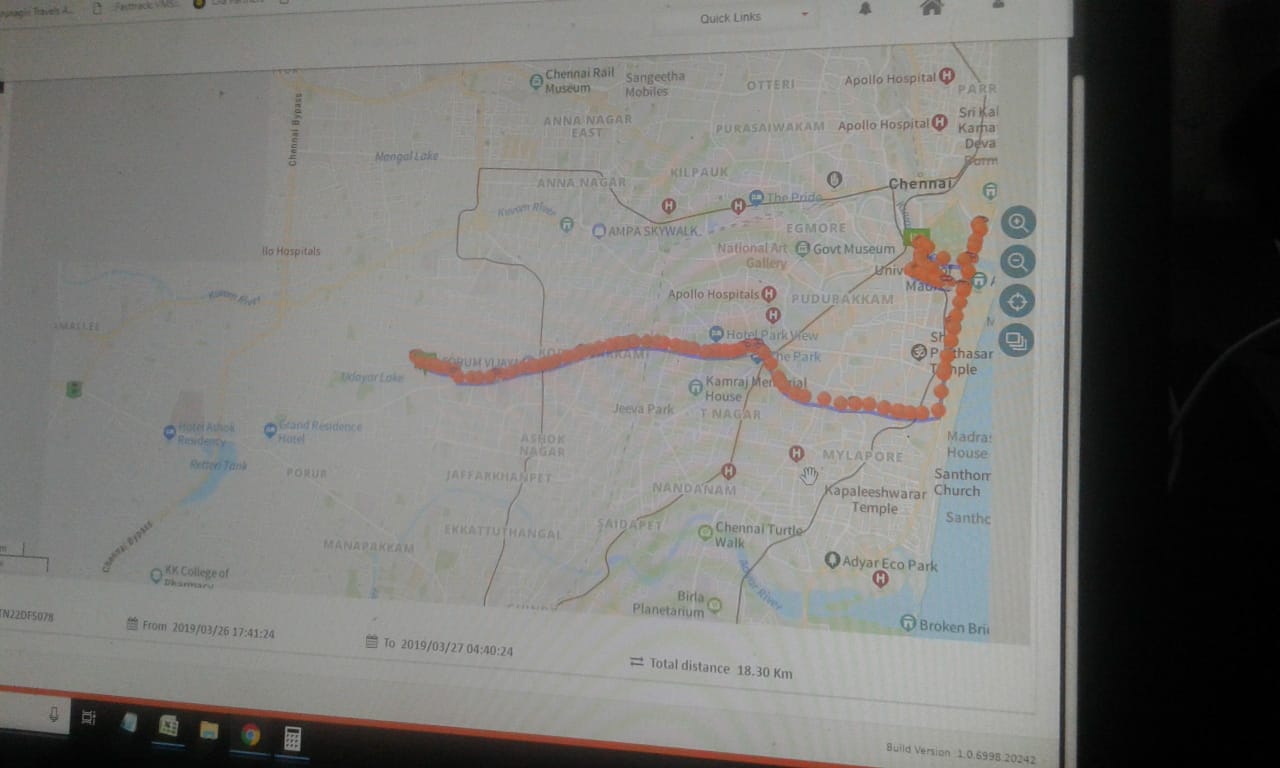Viewport: 1280px width, 768px height.
Task: Click the Apollo Hospitals marker near Pudupakkam
Action: 769,294
